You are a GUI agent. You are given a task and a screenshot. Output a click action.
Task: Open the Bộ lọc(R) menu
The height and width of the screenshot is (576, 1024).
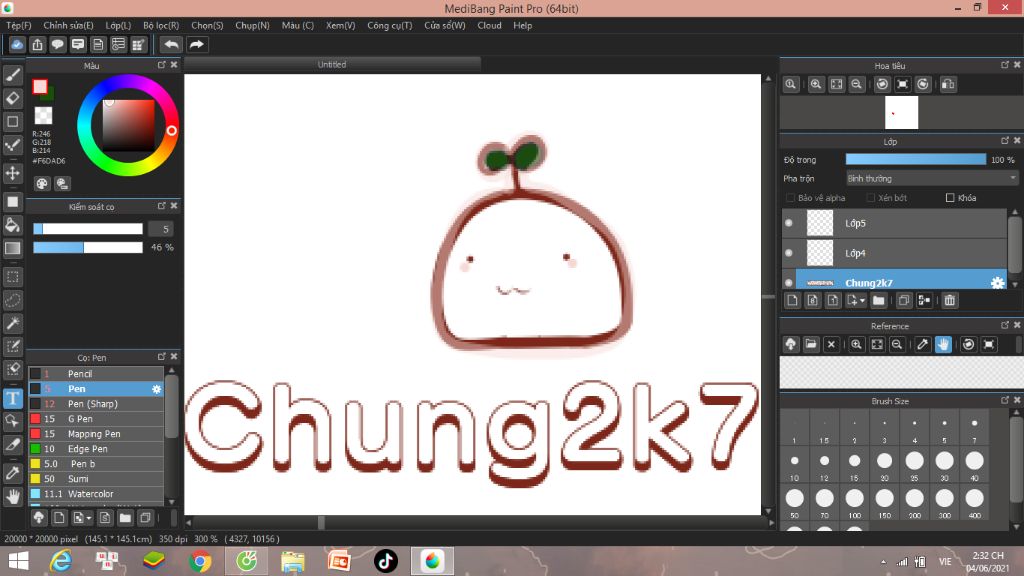point(161,25)
